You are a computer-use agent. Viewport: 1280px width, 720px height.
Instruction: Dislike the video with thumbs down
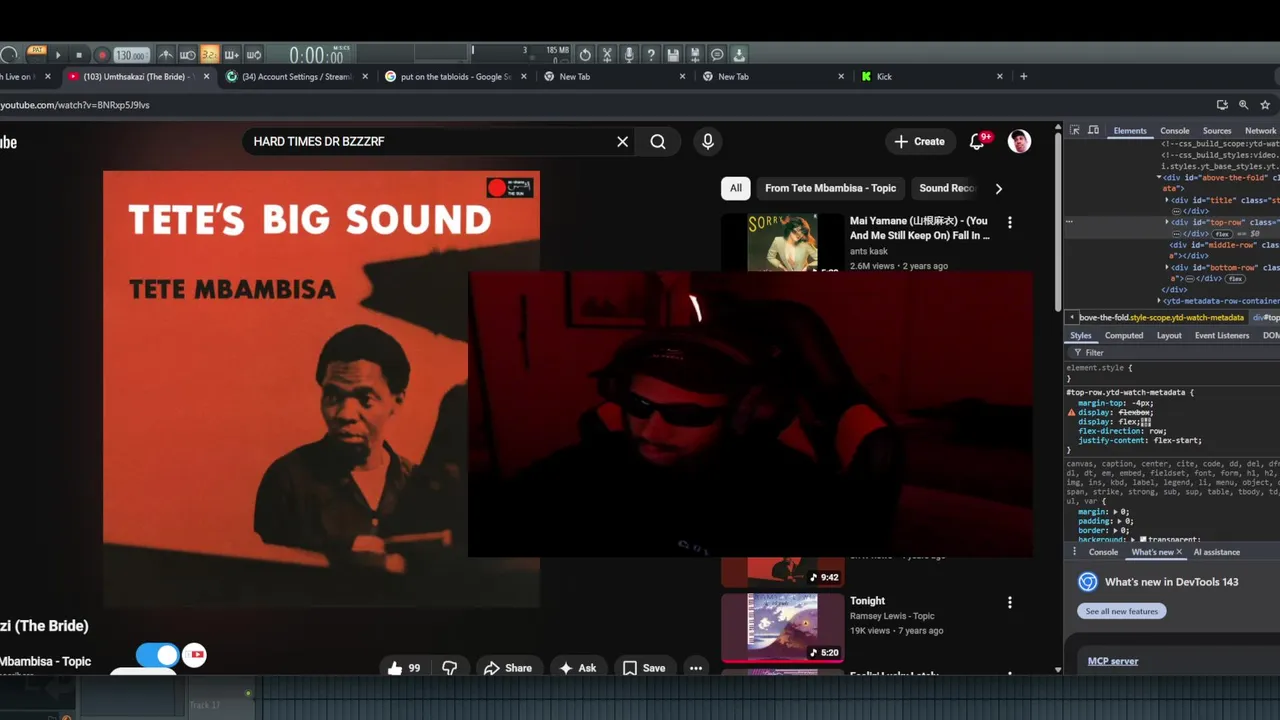click(x=450, y=668)
